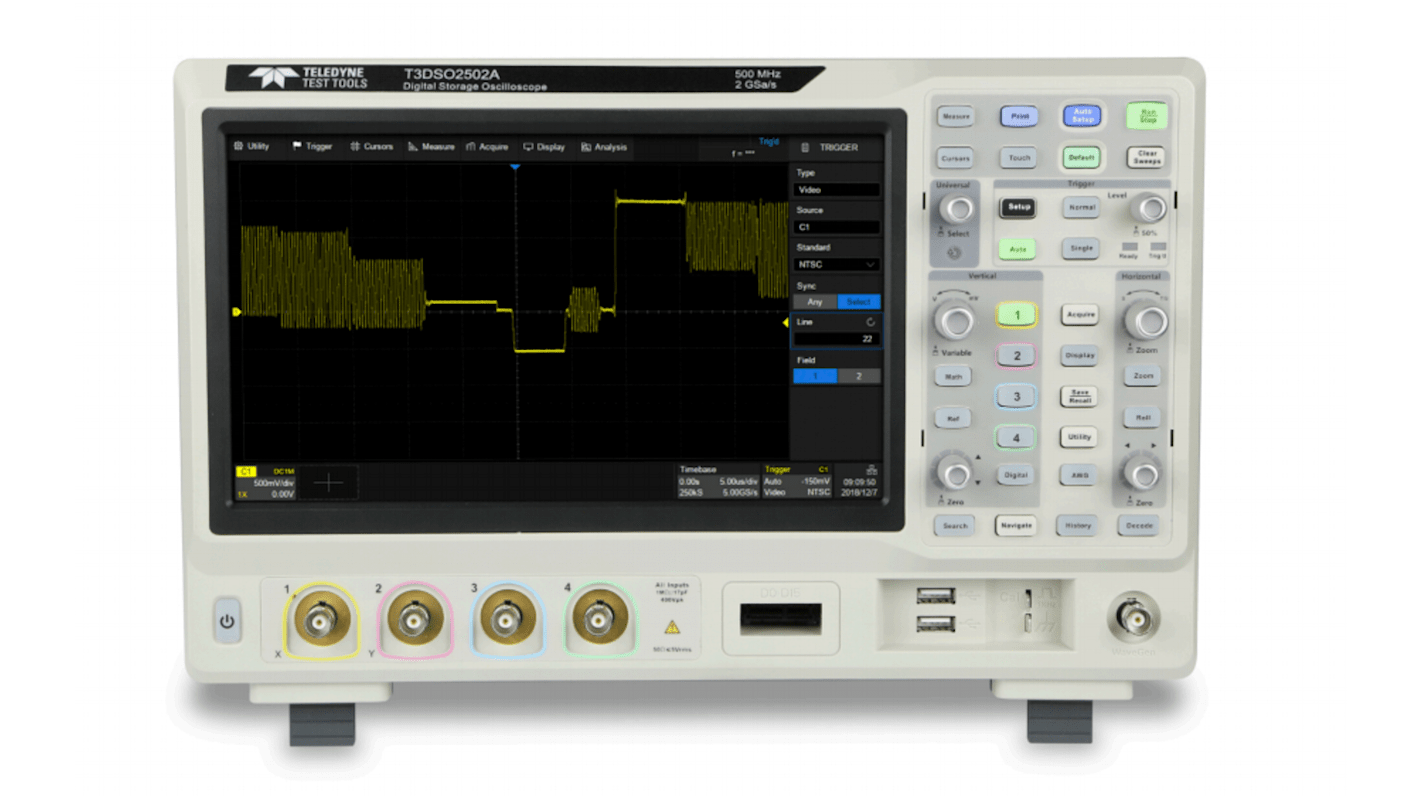This screenshot has height=798, width=1420.
Task: Tap the knob-assign icon in the Line field
Action: 870,322
